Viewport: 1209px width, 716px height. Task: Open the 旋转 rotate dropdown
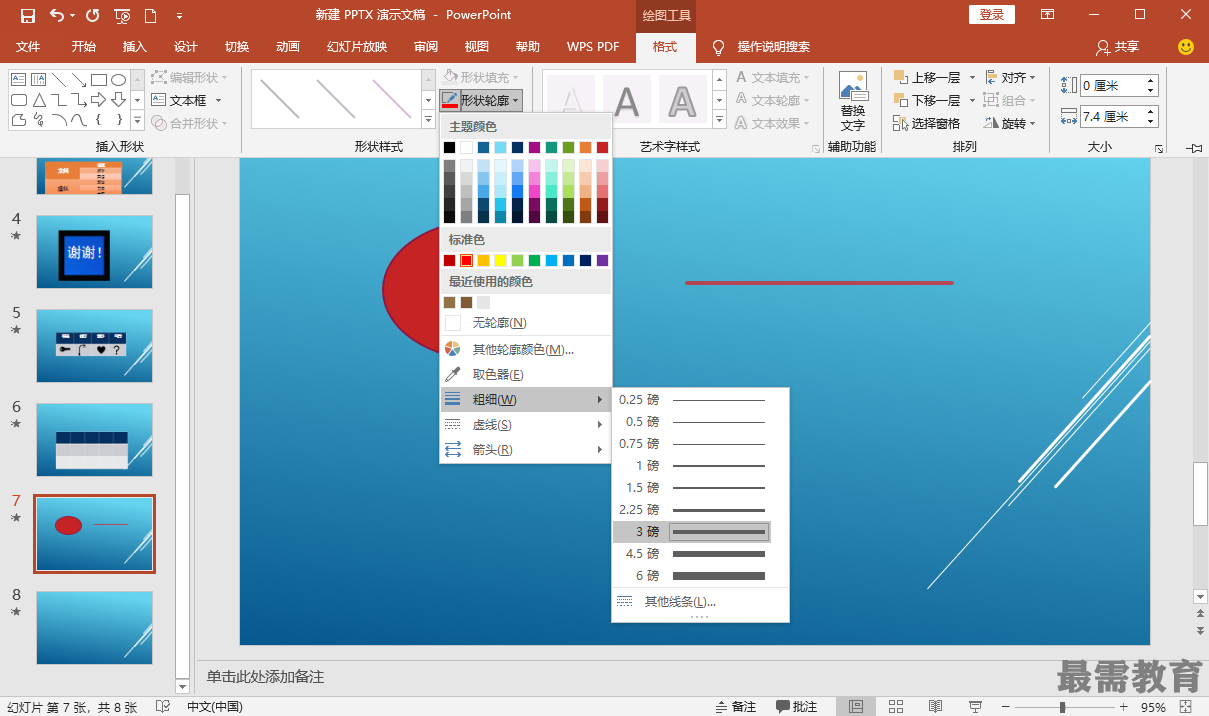coord(1010,123)
